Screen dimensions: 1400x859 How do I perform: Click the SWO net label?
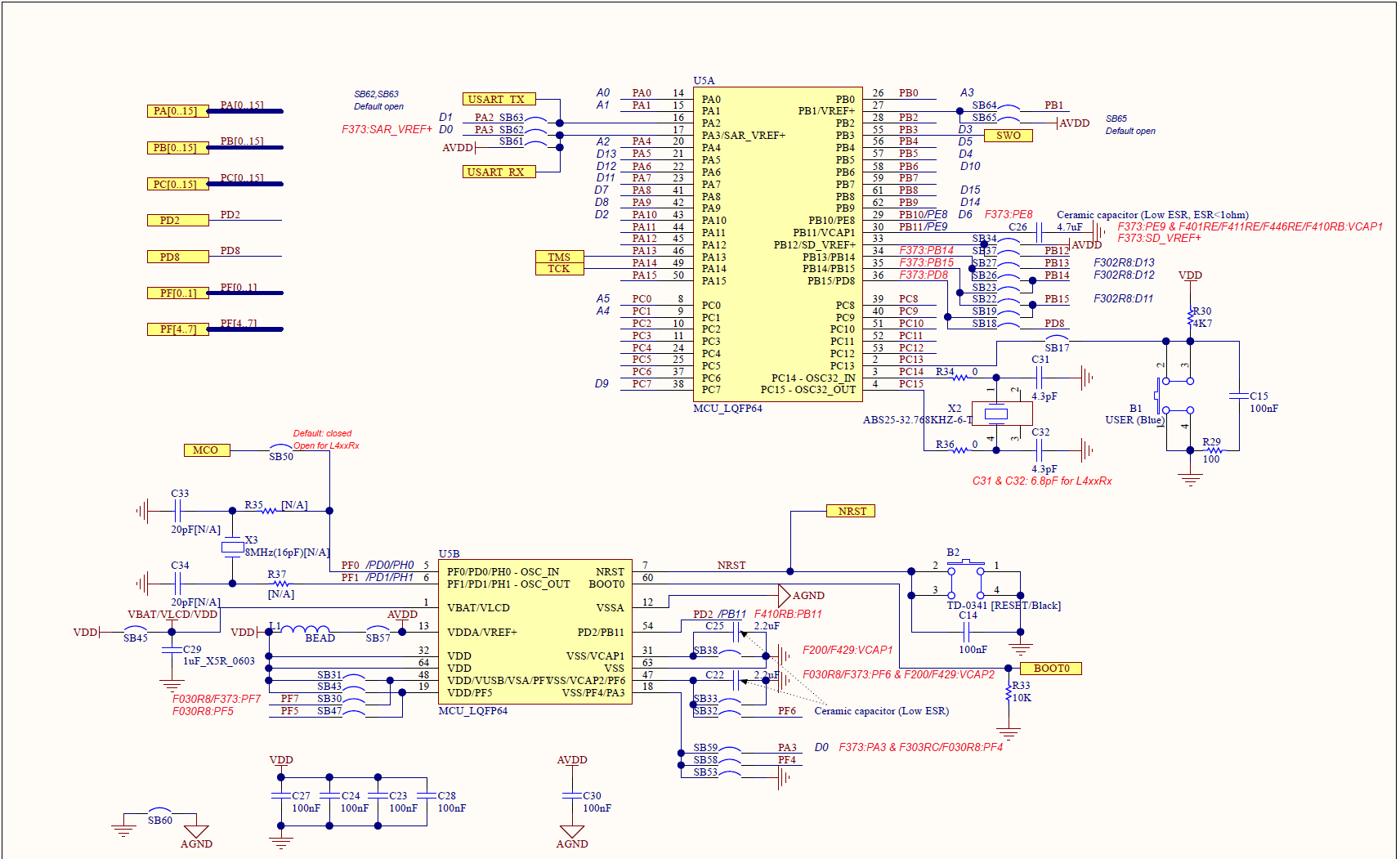(x=1009, y=135)
